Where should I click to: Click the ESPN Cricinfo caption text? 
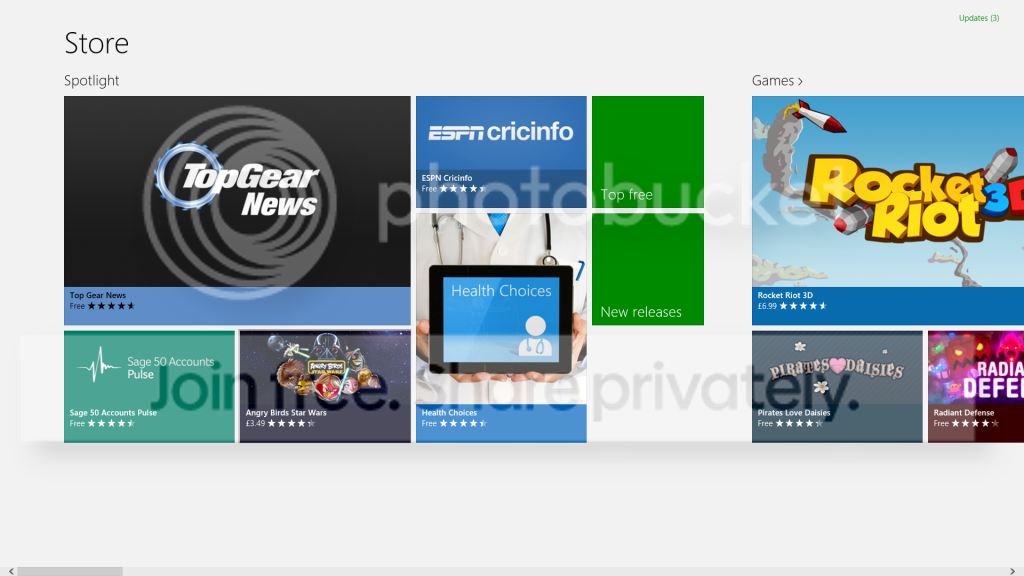pyautogui.click(x=447, y=178)
